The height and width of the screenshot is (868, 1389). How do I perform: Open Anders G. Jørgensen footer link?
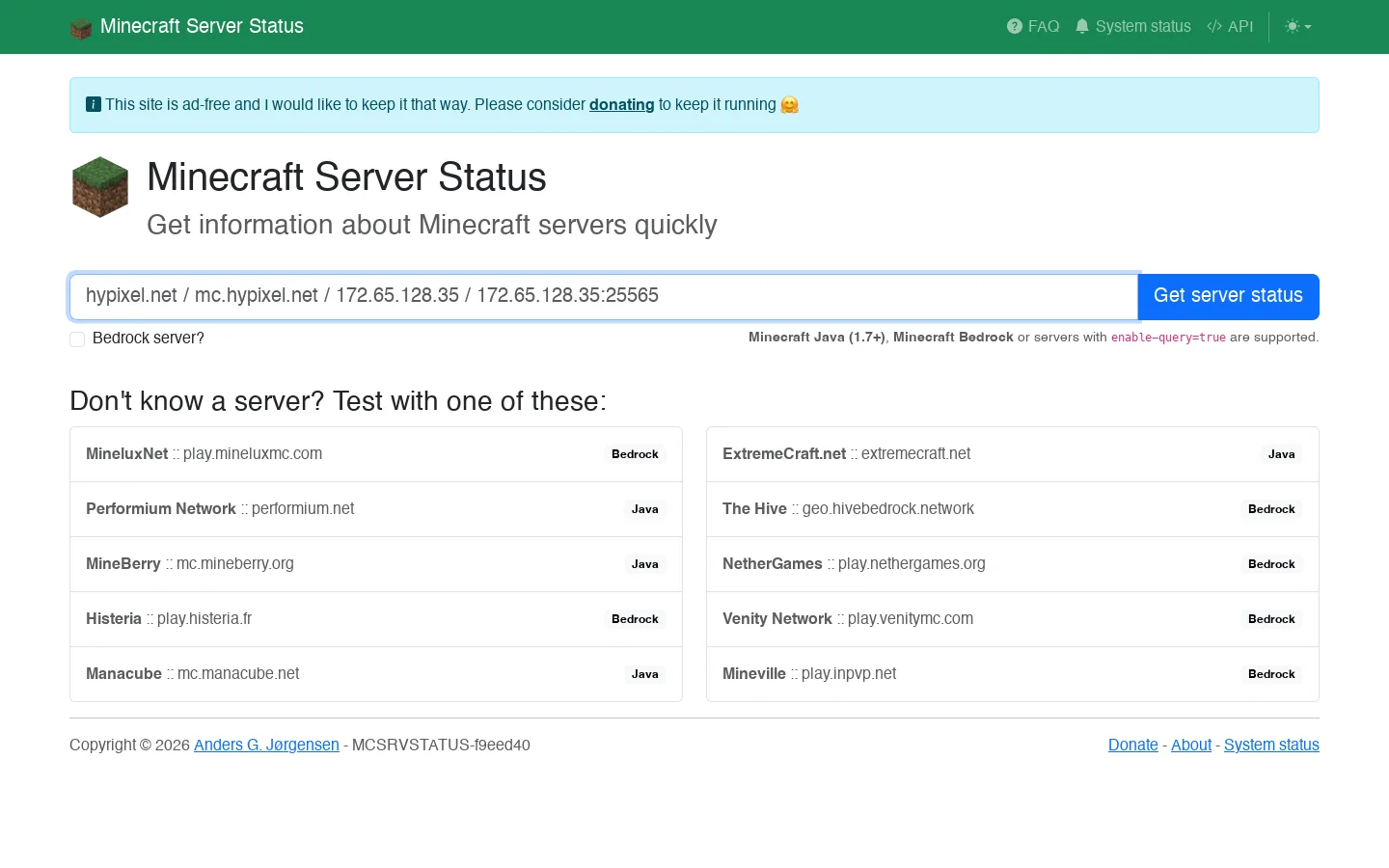click(266, 745)
